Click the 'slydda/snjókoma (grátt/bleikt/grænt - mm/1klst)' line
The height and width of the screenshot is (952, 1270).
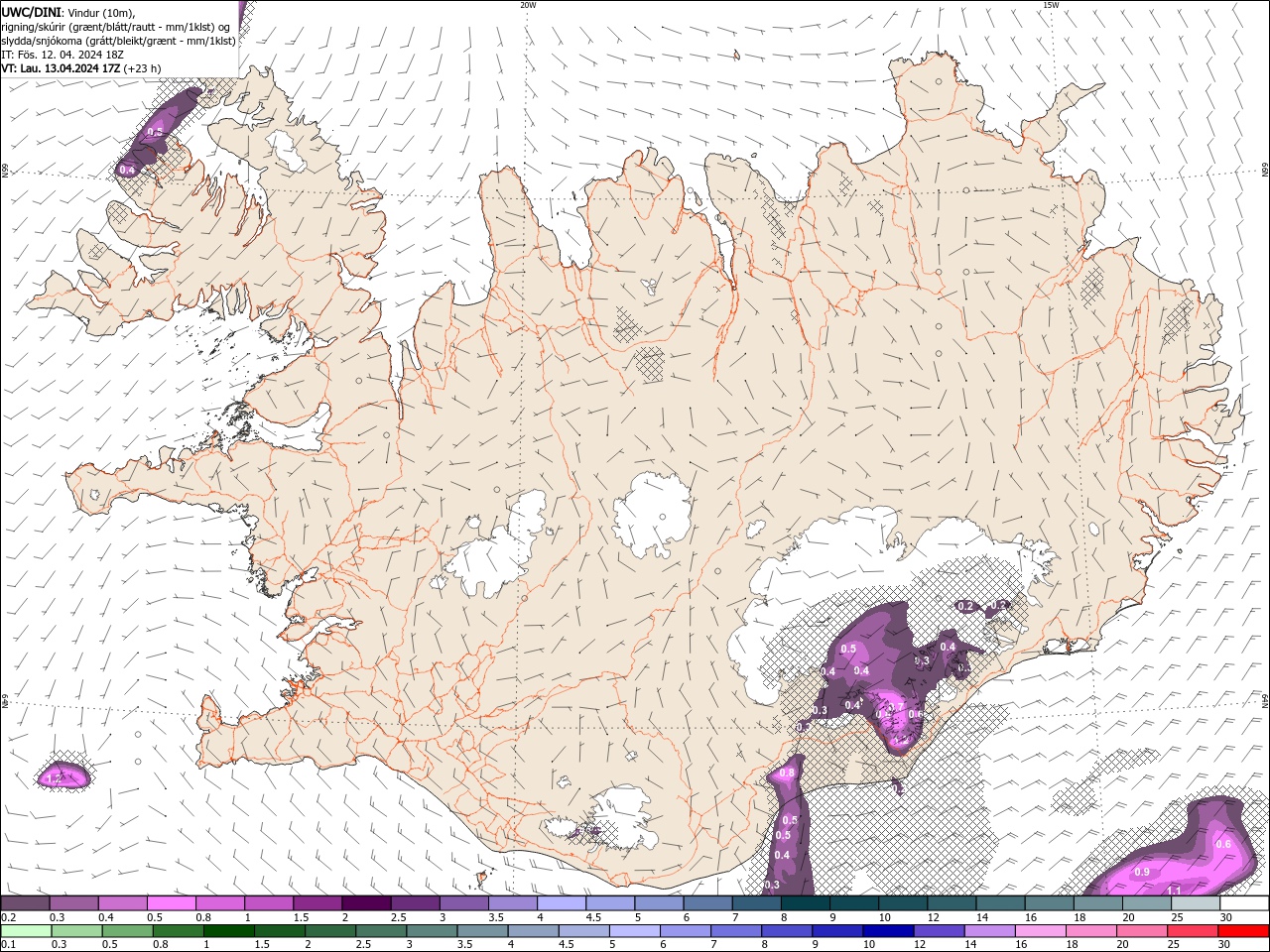[x=118, y=41]
